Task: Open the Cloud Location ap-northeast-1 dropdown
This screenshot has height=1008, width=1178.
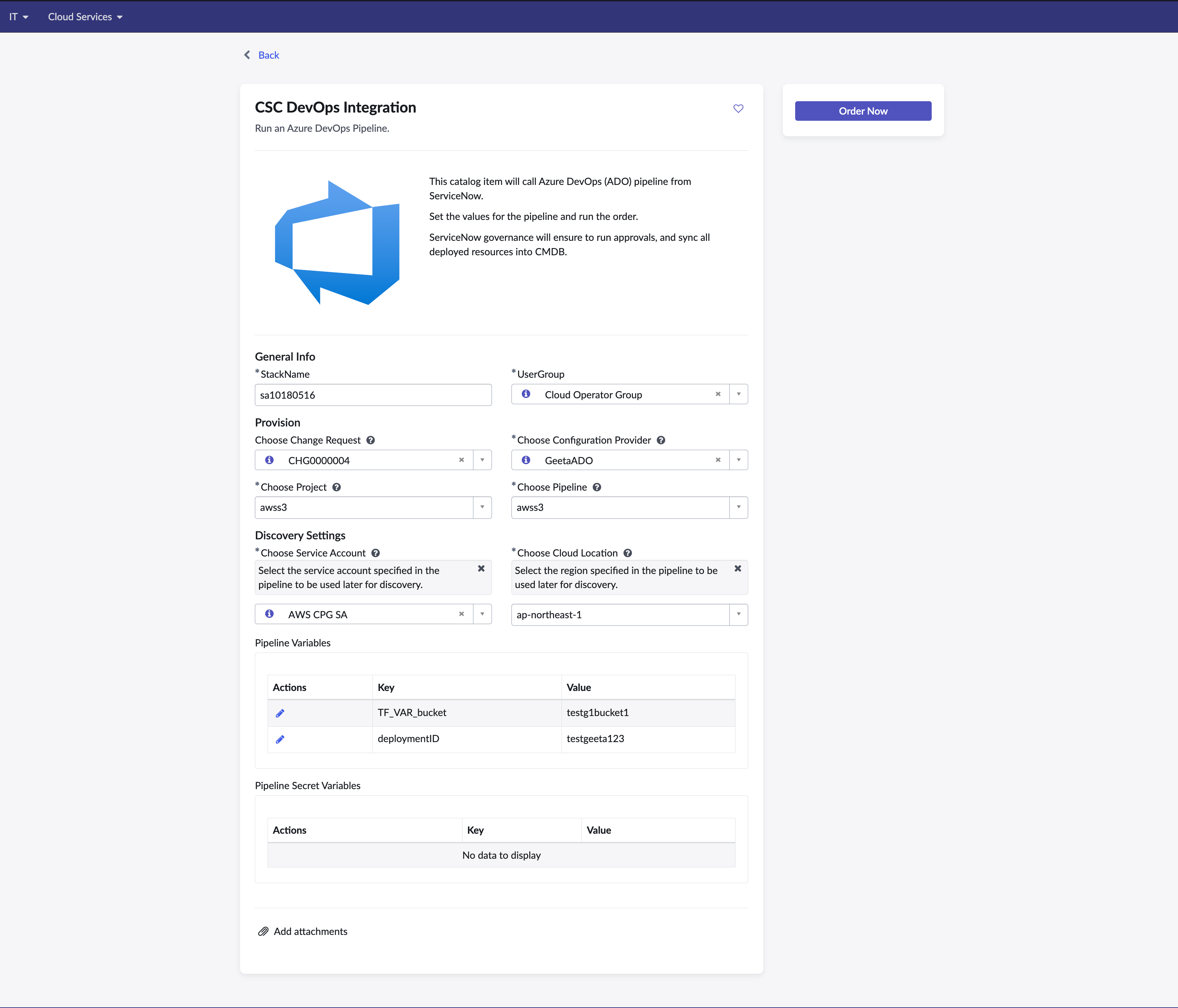Action: (x=739, y=614)
